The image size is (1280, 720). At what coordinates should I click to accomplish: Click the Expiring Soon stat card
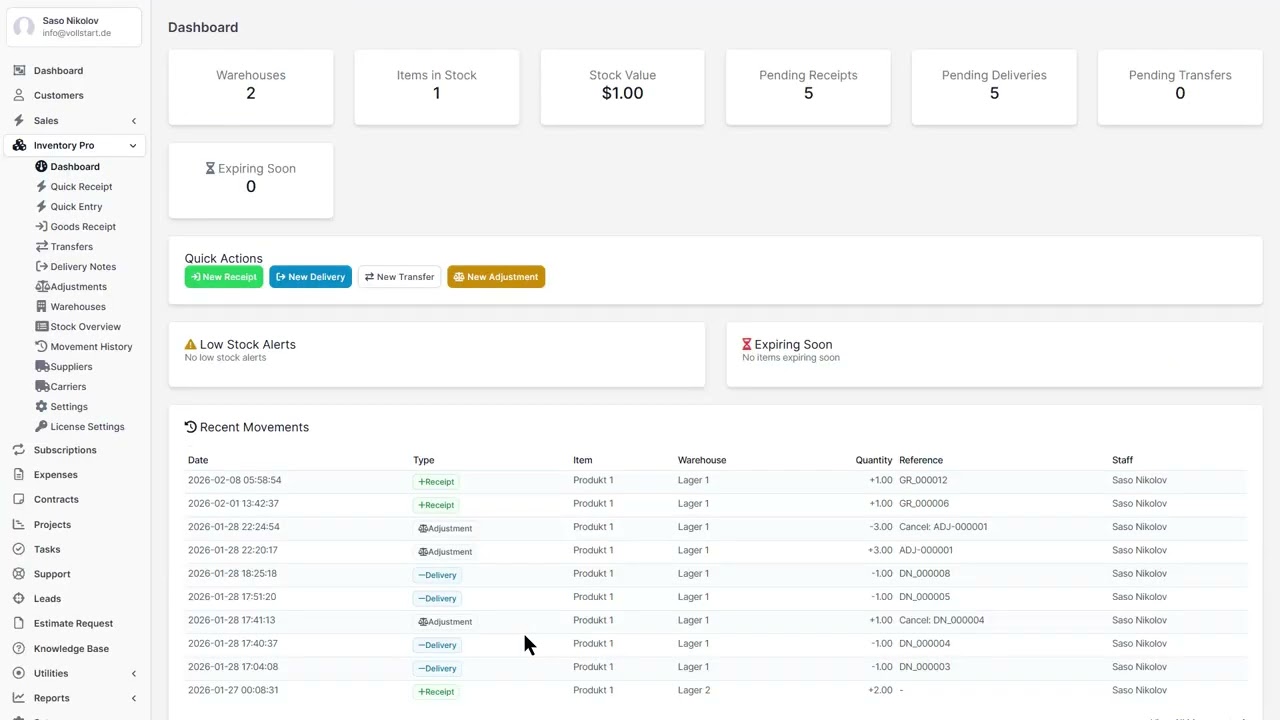pos(251,180)
